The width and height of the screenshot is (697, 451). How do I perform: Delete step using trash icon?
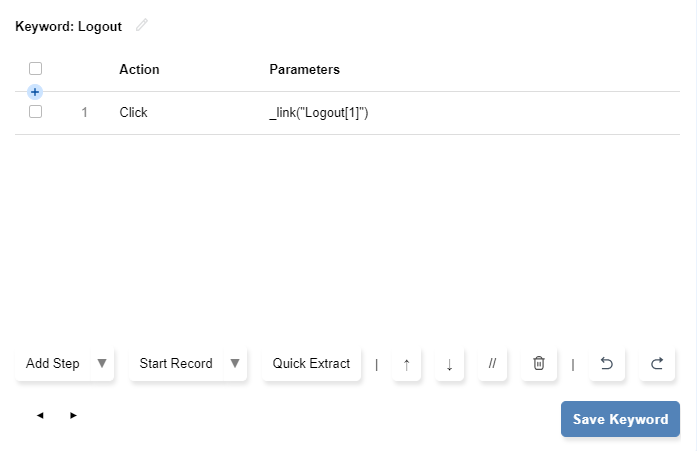[538, 364]
